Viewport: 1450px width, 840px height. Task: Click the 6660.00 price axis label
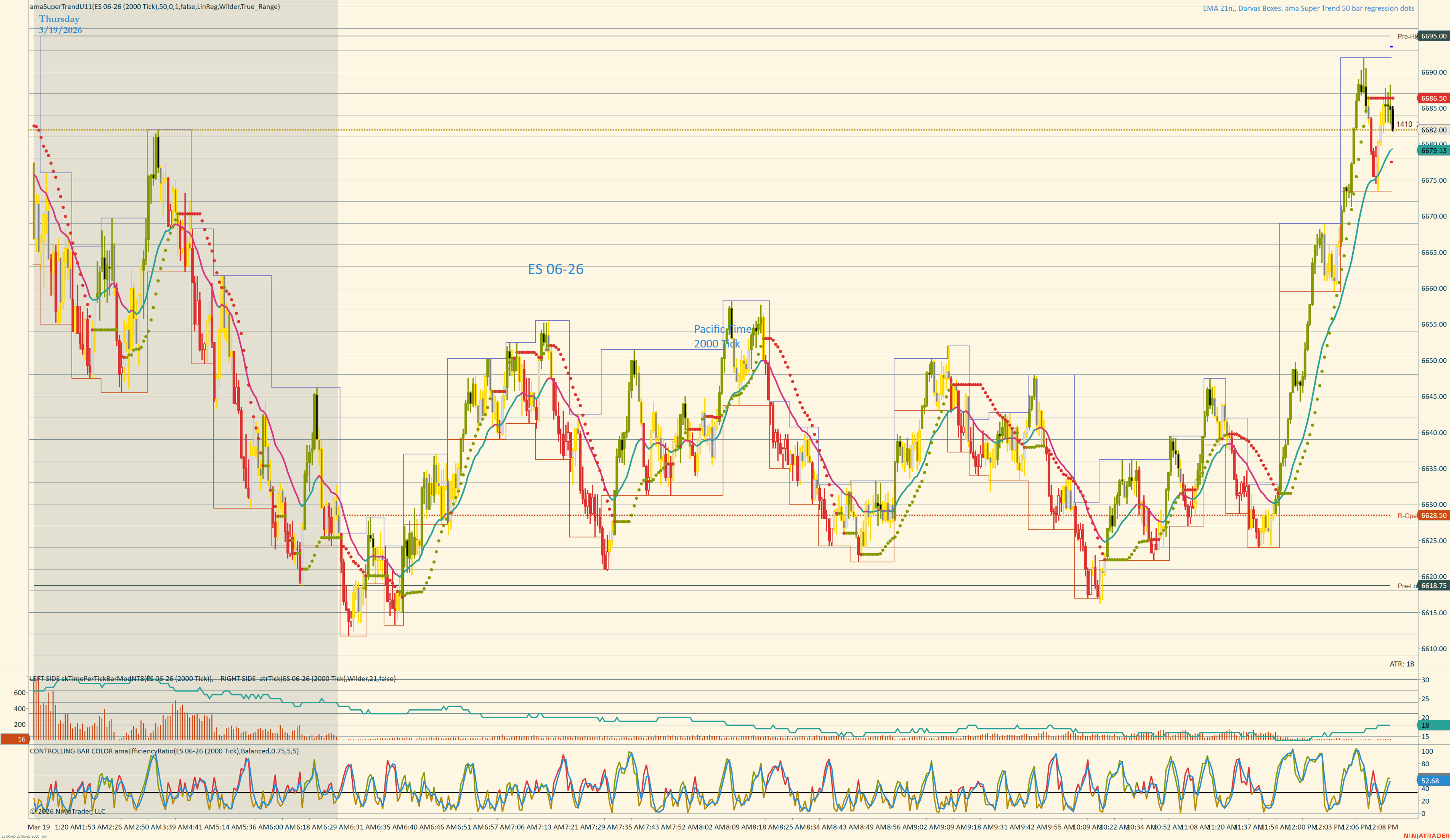click(1434, 289)
